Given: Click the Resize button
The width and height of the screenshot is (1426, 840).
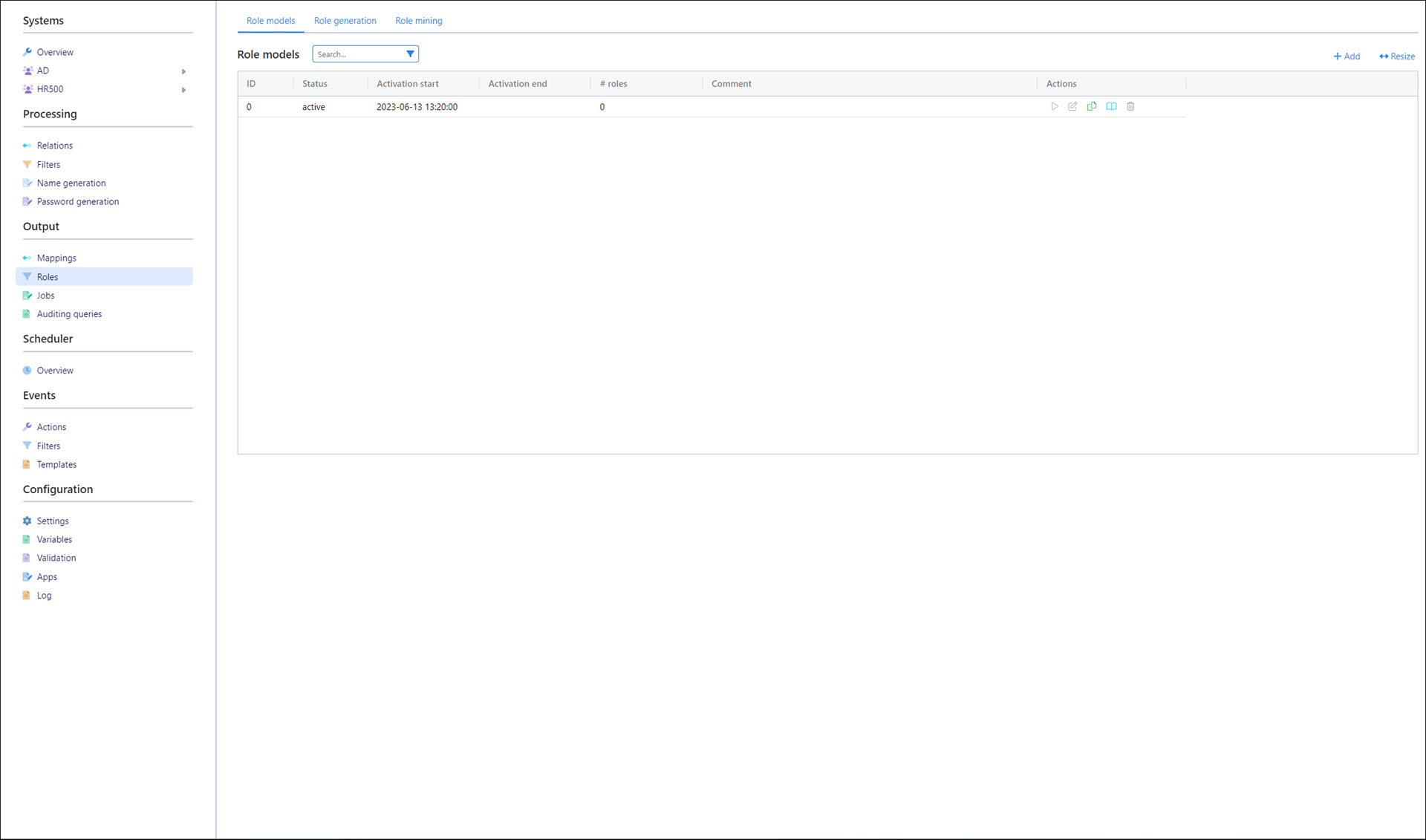Looking at the screenshot, I should point(1396,56).
